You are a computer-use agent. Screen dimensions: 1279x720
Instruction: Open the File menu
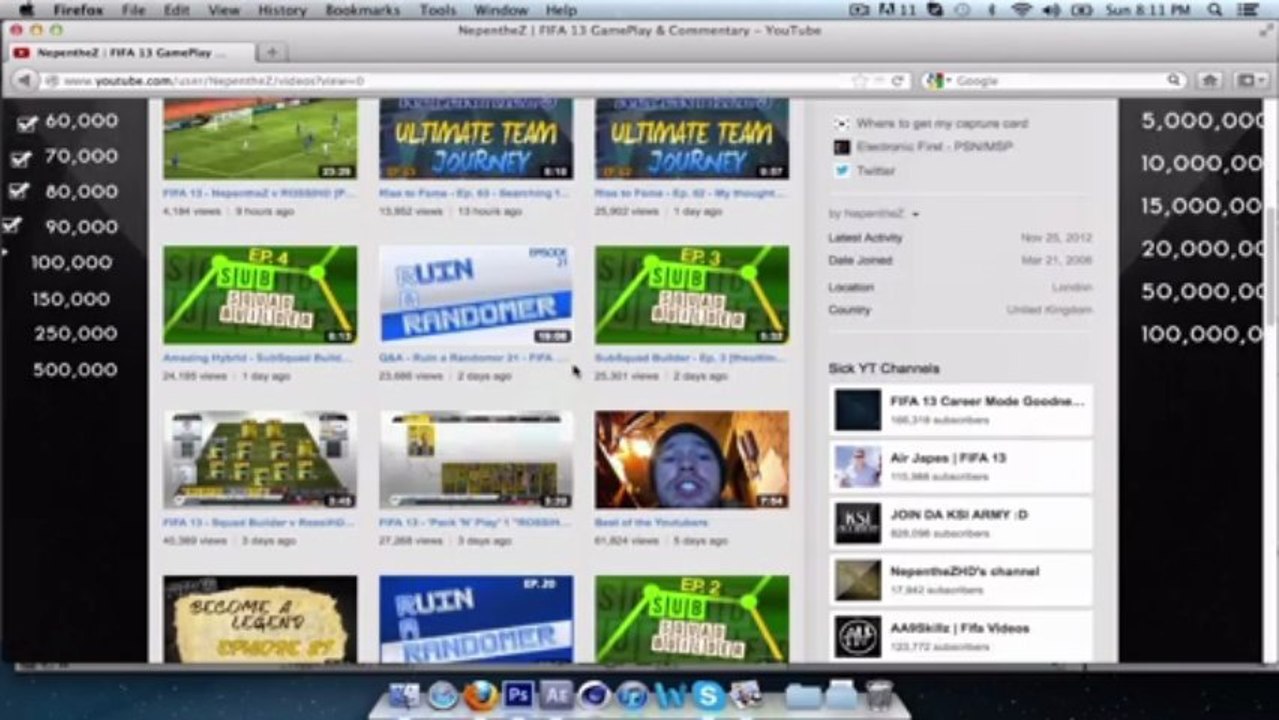click(133, 10)
